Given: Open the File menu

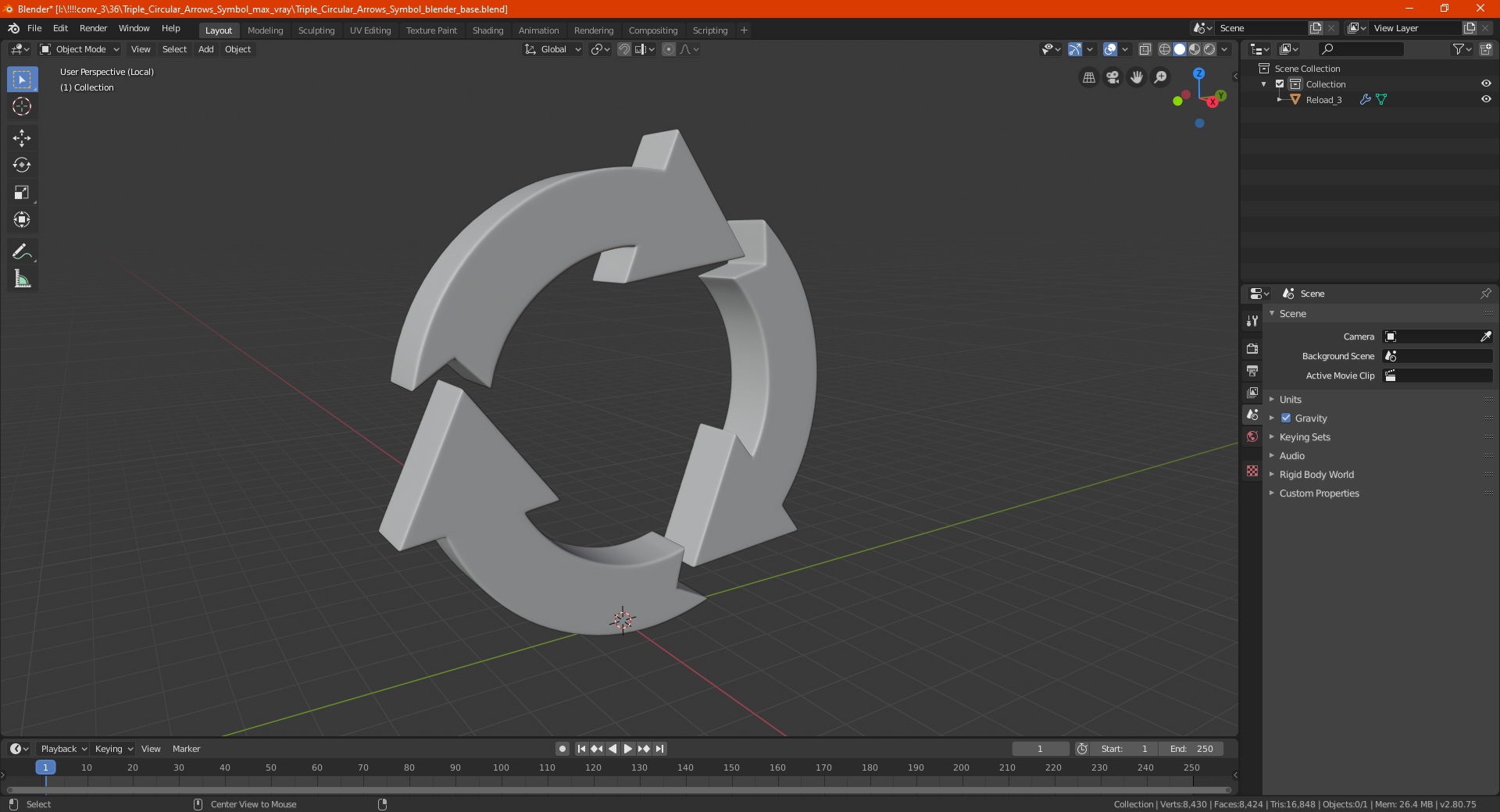Looking at the screenshot, I should point(34,28).
